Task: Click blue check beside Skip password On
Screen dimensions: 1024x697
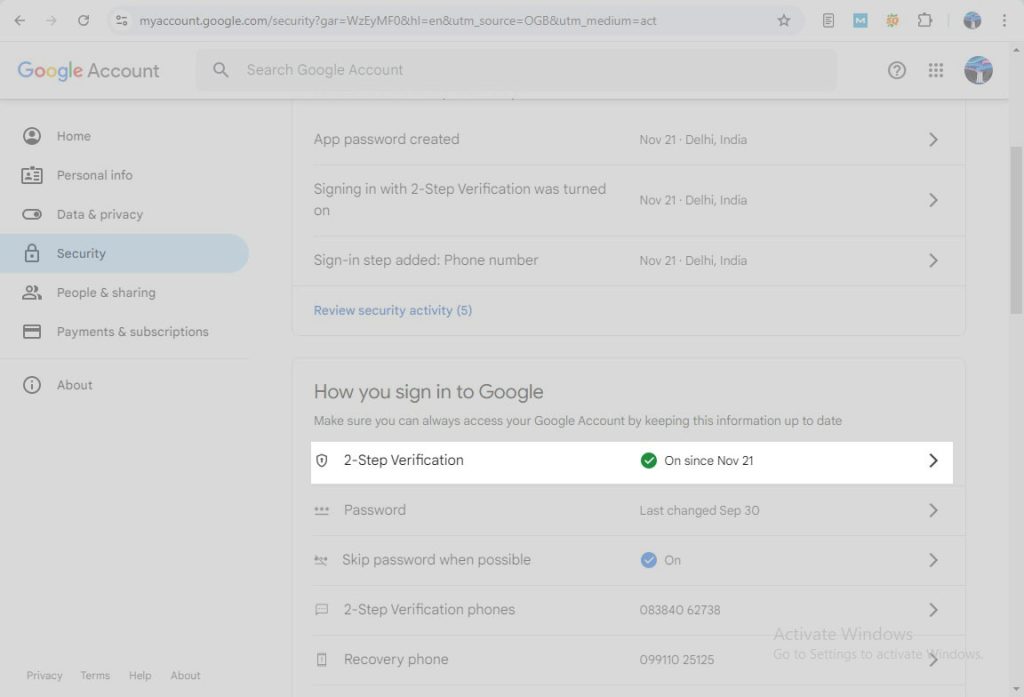Action: click(x=648, y=560)
